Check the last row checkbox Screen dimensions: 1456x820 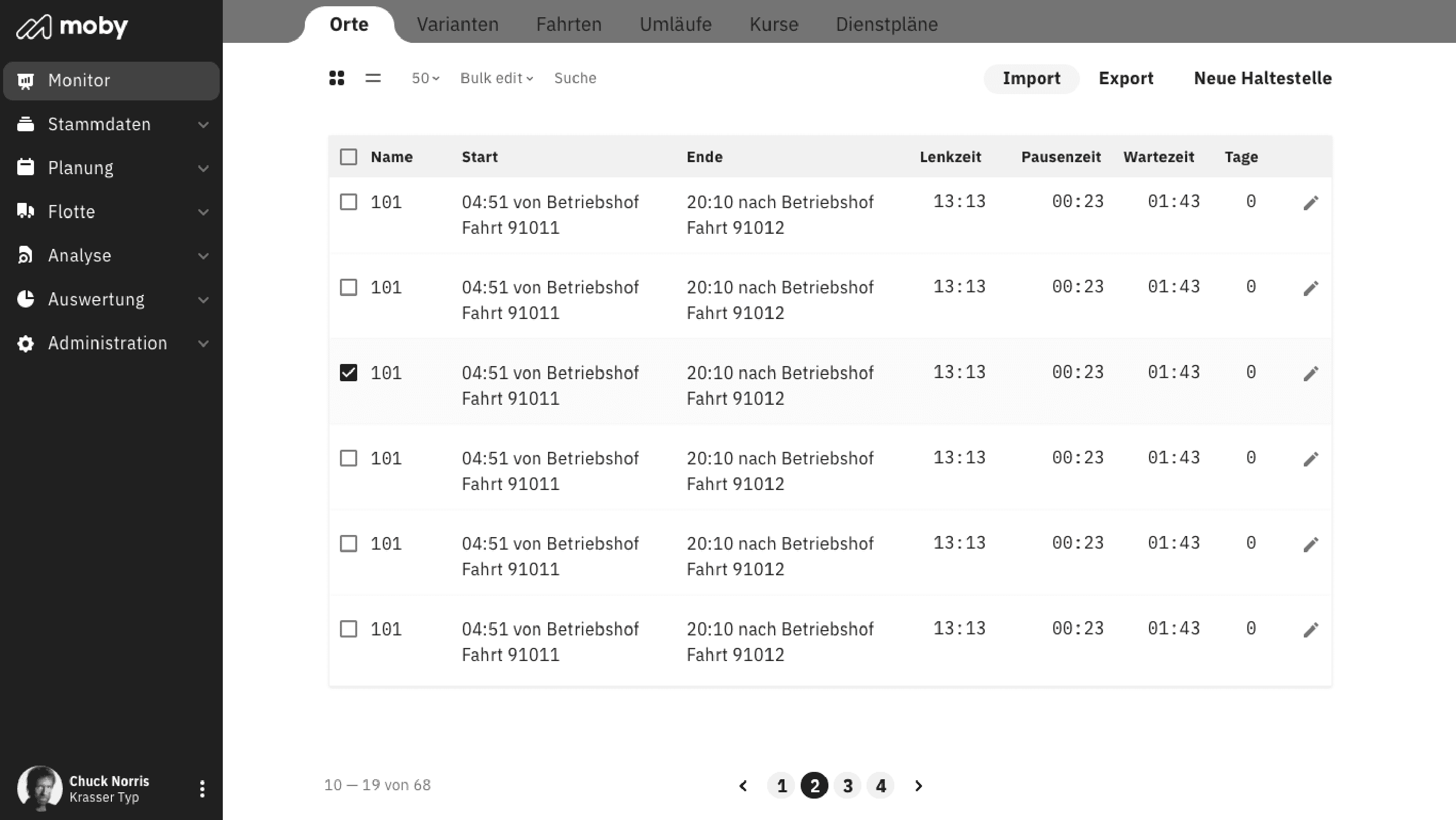348,629
